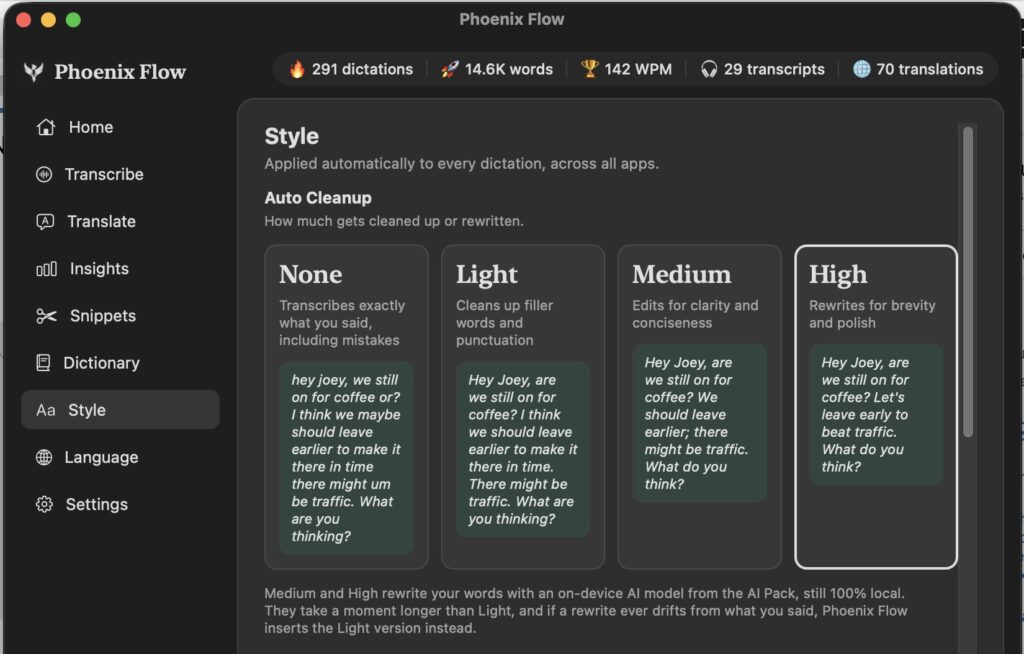Click the 291 dictations stat
Image resolution: width=1024 pixels, height=654 pixels.
(x=351, y=69)
